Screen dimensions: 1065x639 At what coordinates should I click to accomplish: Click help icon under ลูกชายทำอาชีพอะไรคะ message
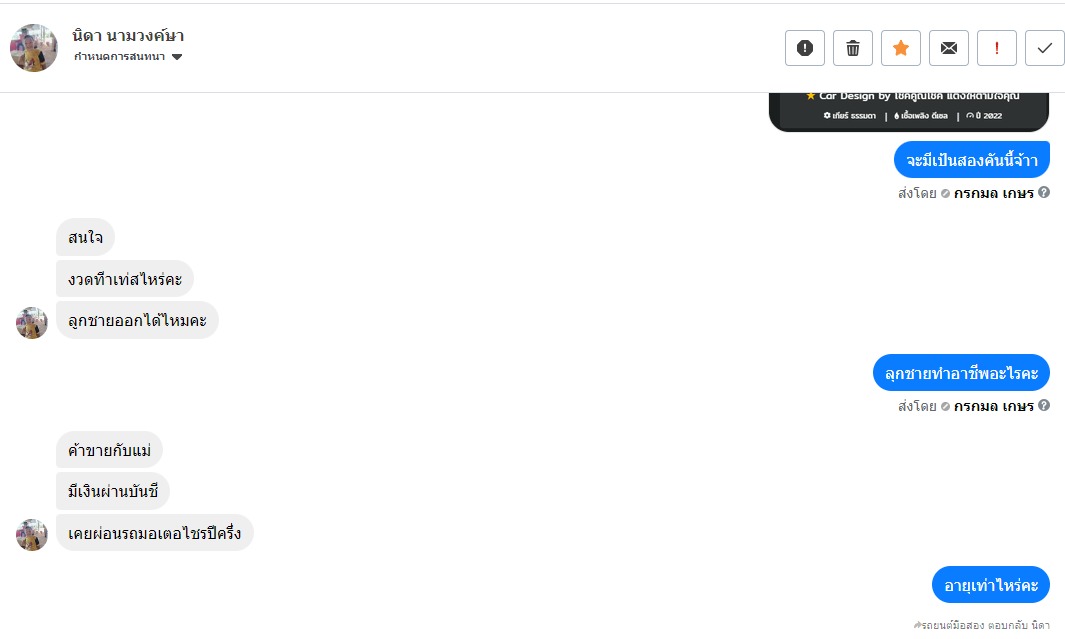[1044, 406]
